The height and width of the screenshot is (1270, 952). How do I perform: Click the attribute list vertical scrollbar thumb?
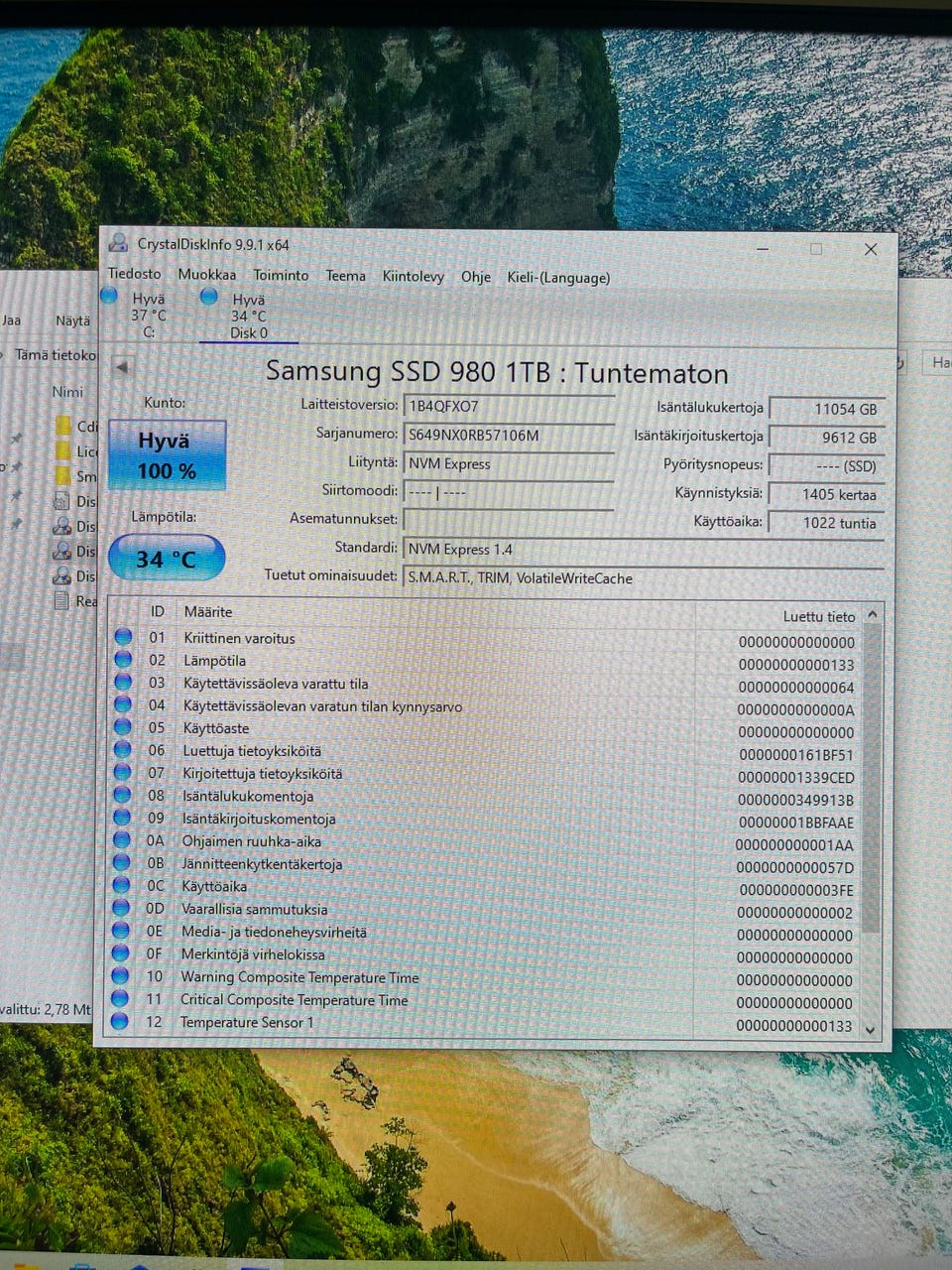tap(872, 779)
